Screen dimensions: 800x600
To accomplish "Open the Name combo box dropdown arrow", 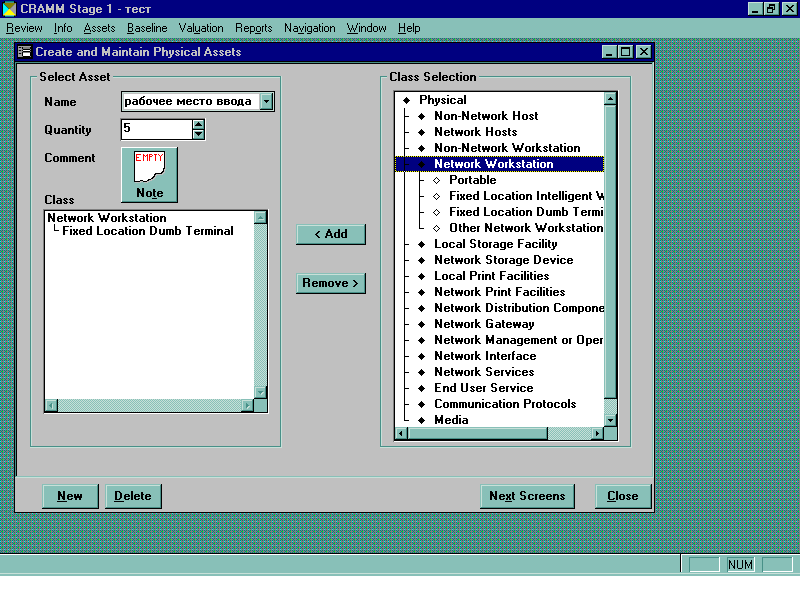I will 267,102.
